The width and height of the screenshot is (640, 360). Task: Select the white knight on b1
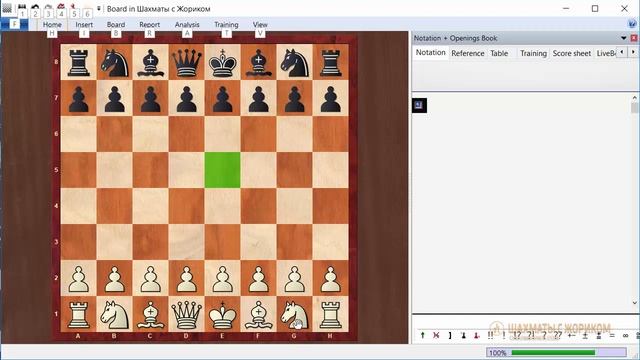tap(115, 315)
